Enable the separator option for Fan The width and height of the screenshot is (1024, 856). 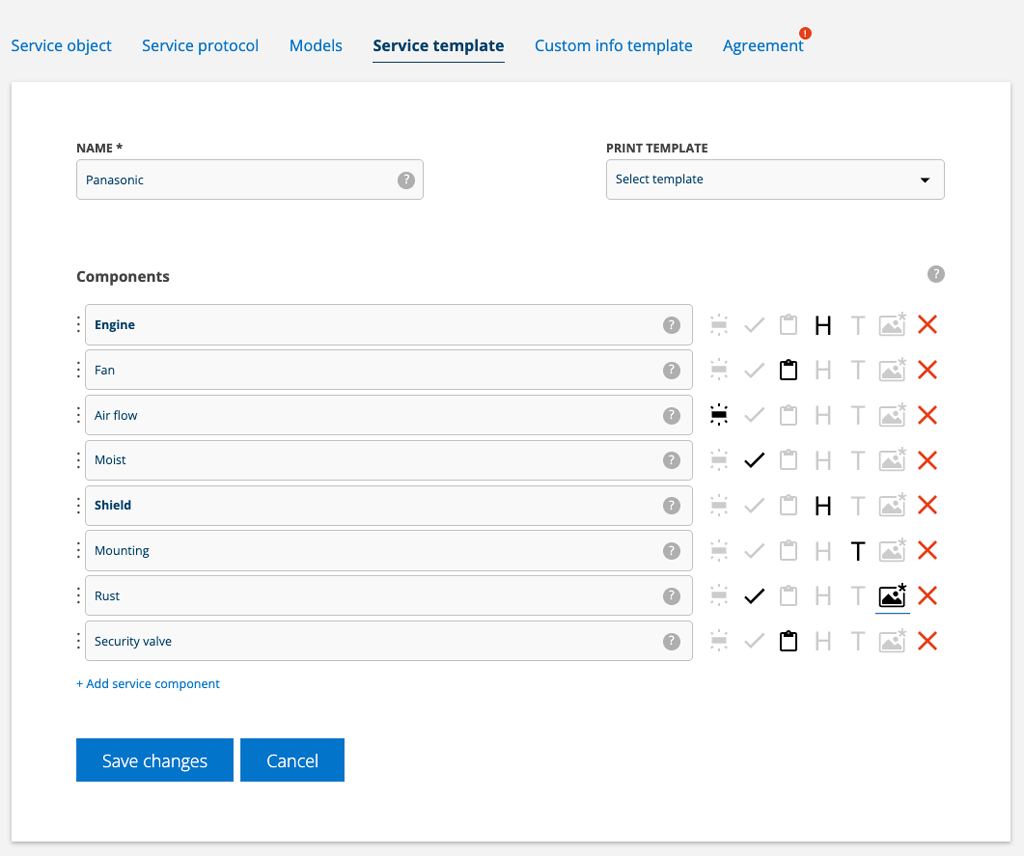coord(719,370)
